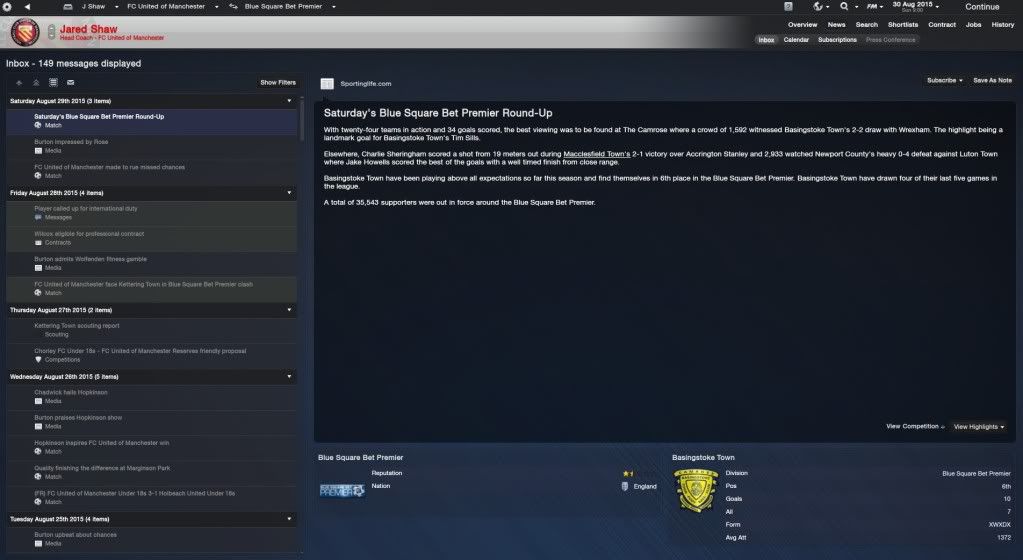
Task: Follow the Macclesfield Town's link
Action: tap(596, 154)
